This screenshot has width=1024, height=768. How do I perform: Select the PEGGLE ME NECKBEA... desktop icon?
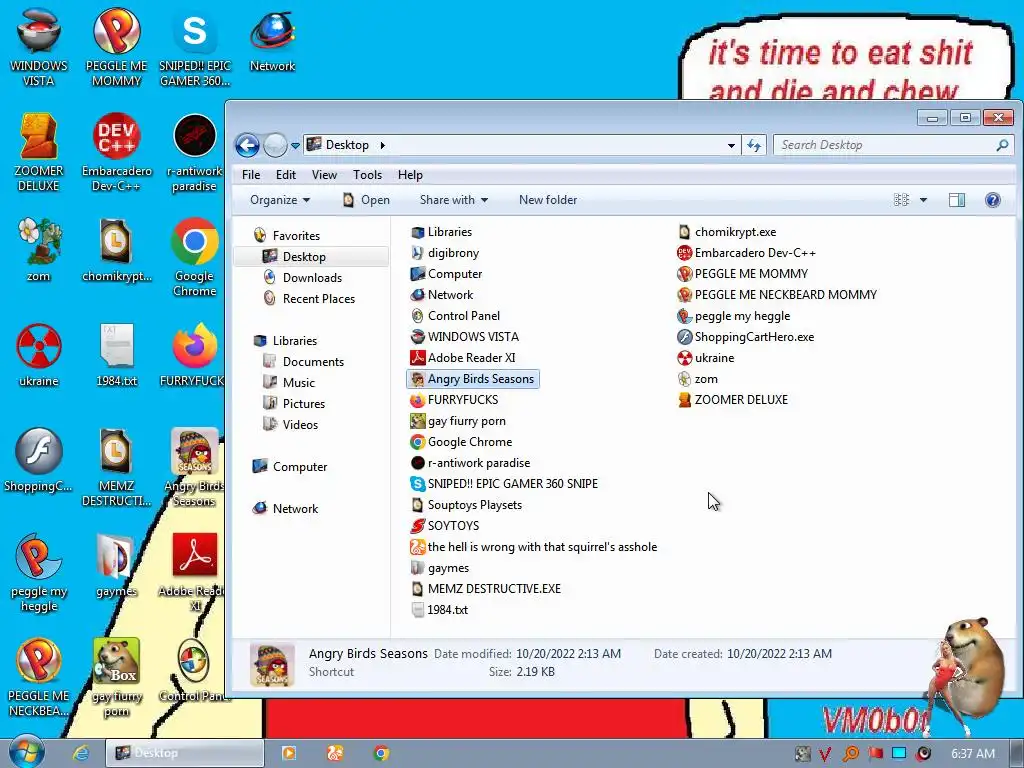click(39, 677)
